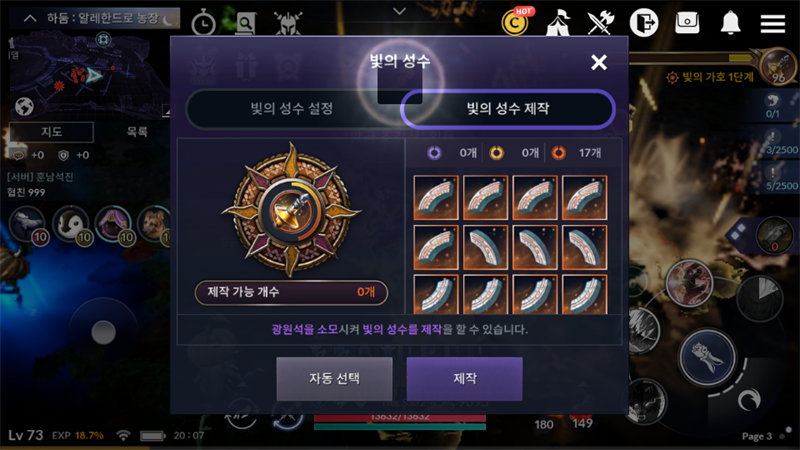Open the crossed sword and axe icon
Screen dimensions: 800x450
(600, 23)
